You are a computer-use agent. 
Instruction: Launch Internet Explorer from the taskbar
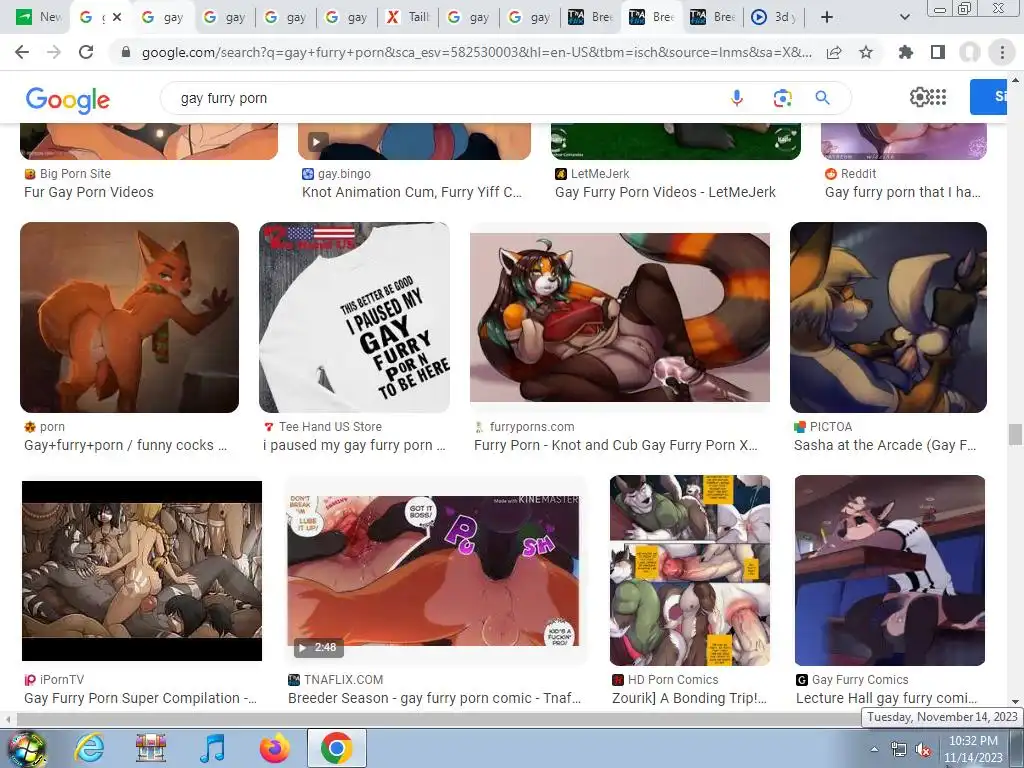(89, 748)
